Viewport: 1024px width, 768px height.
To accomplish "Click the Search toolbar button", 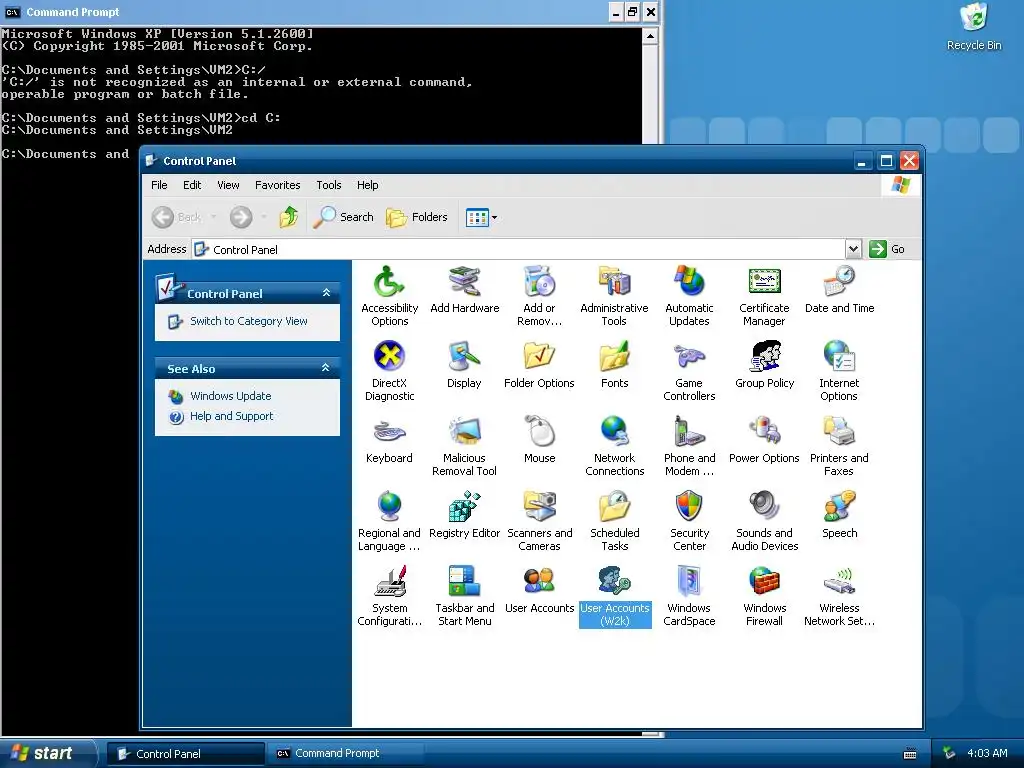I will tap(343, 217).
